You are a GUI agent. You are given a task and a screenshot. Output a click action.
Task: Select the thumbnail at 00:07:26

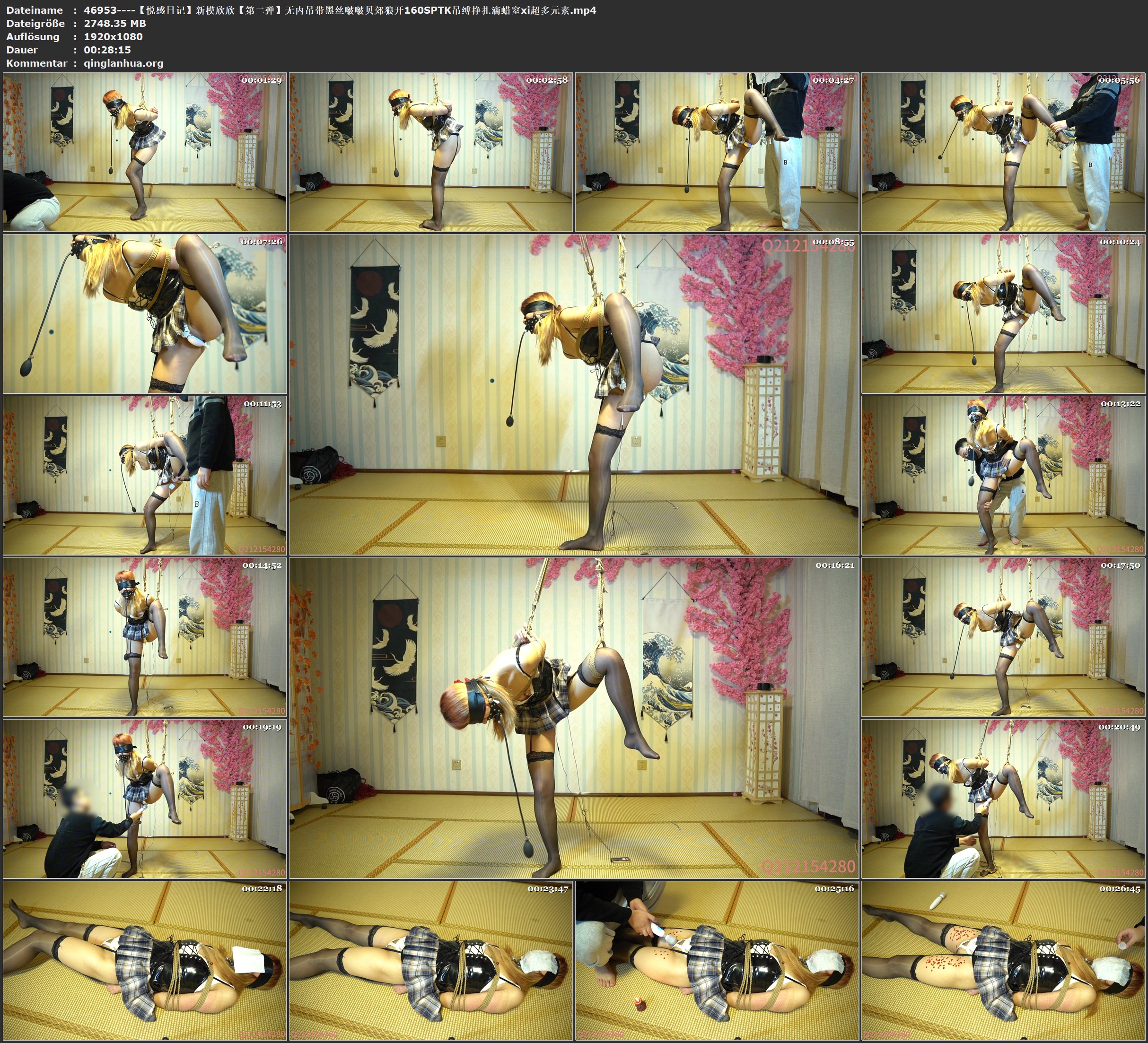[x=145, y=313]
